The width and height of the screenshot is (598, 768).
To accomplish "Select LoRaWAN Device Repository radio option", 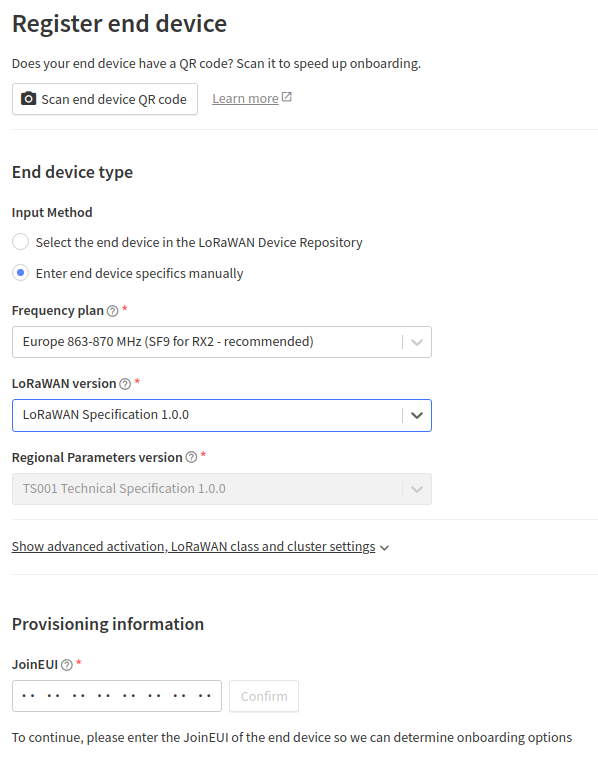I will (x=21, y=242).
